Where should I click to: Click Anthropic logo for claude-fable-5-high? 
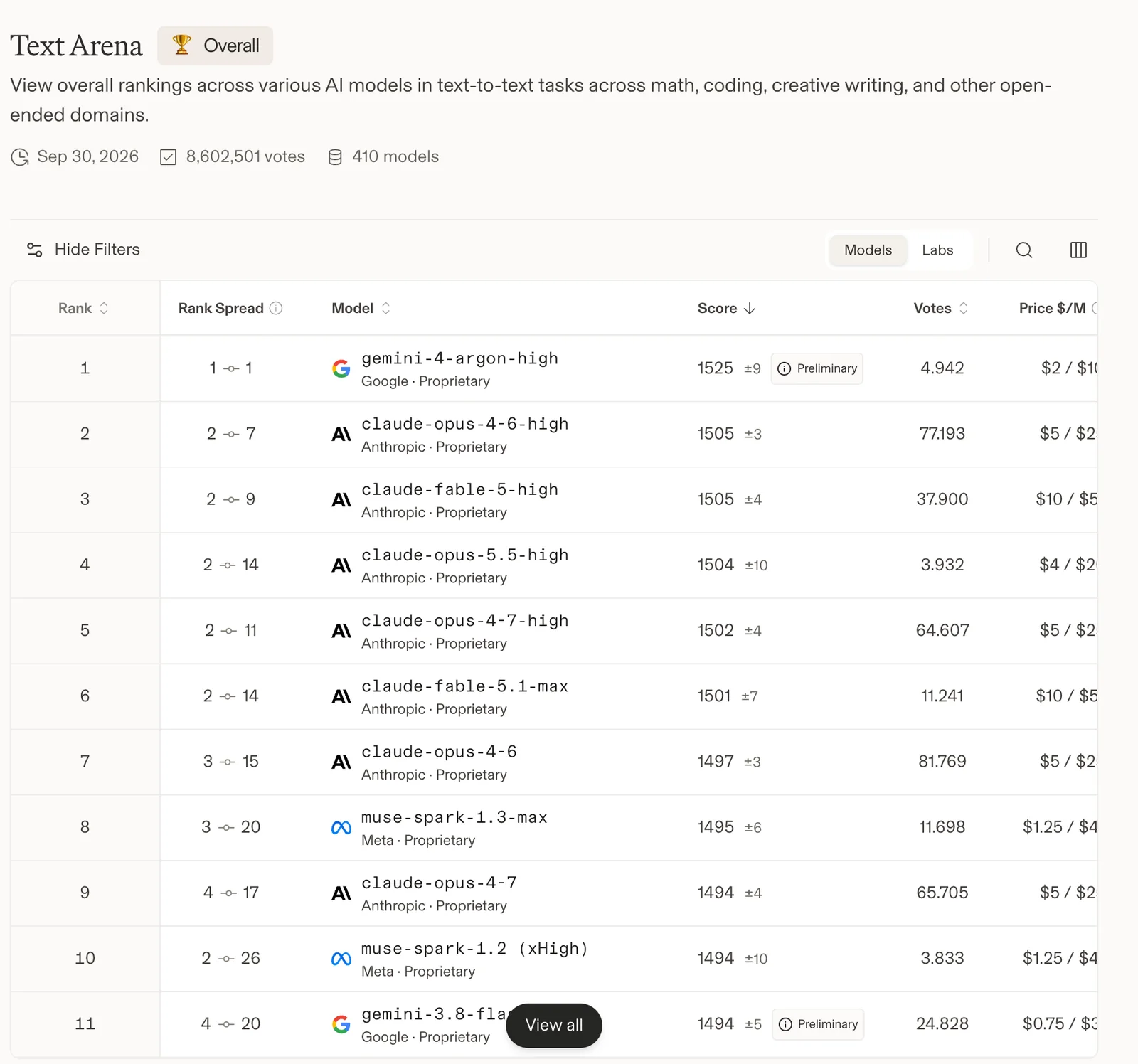click(x=341, y=499)
